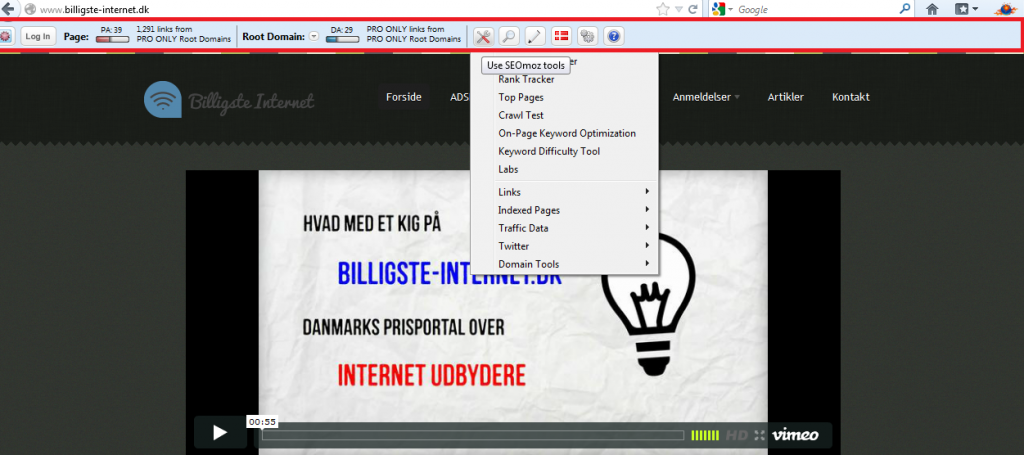Click the '1,291 links from' text

tap(164, 29)
